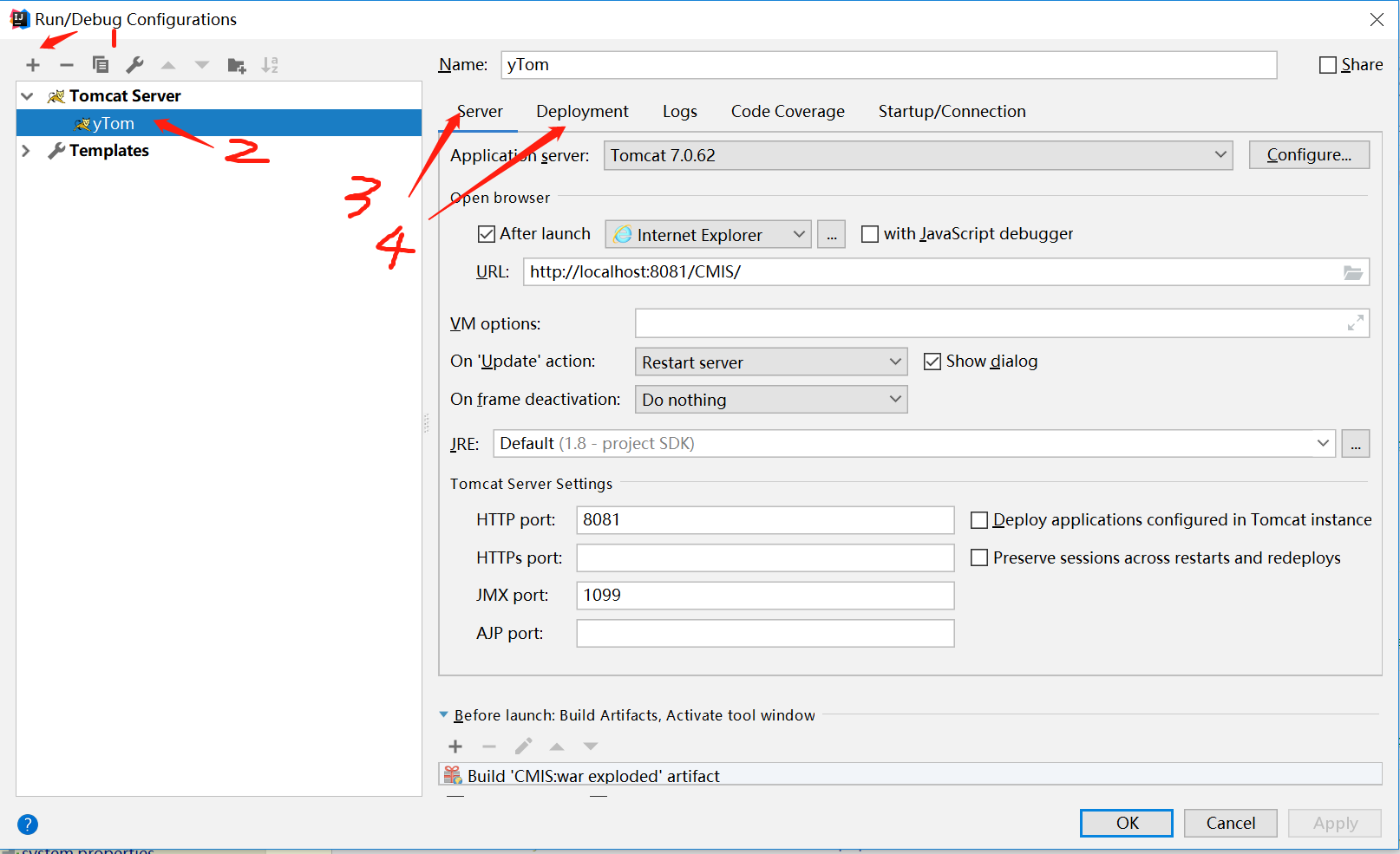Create new configuration folder
This screenshot has height=854, width=1400.
tap(237, 65)
